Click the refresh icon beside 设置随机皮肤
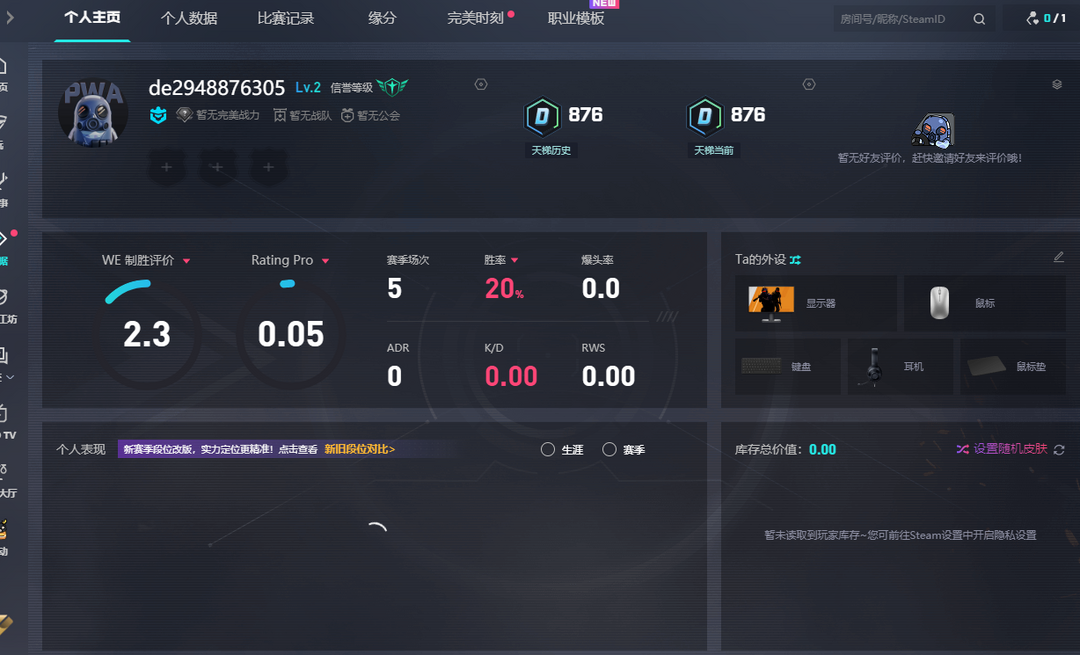 [1059, 450]
